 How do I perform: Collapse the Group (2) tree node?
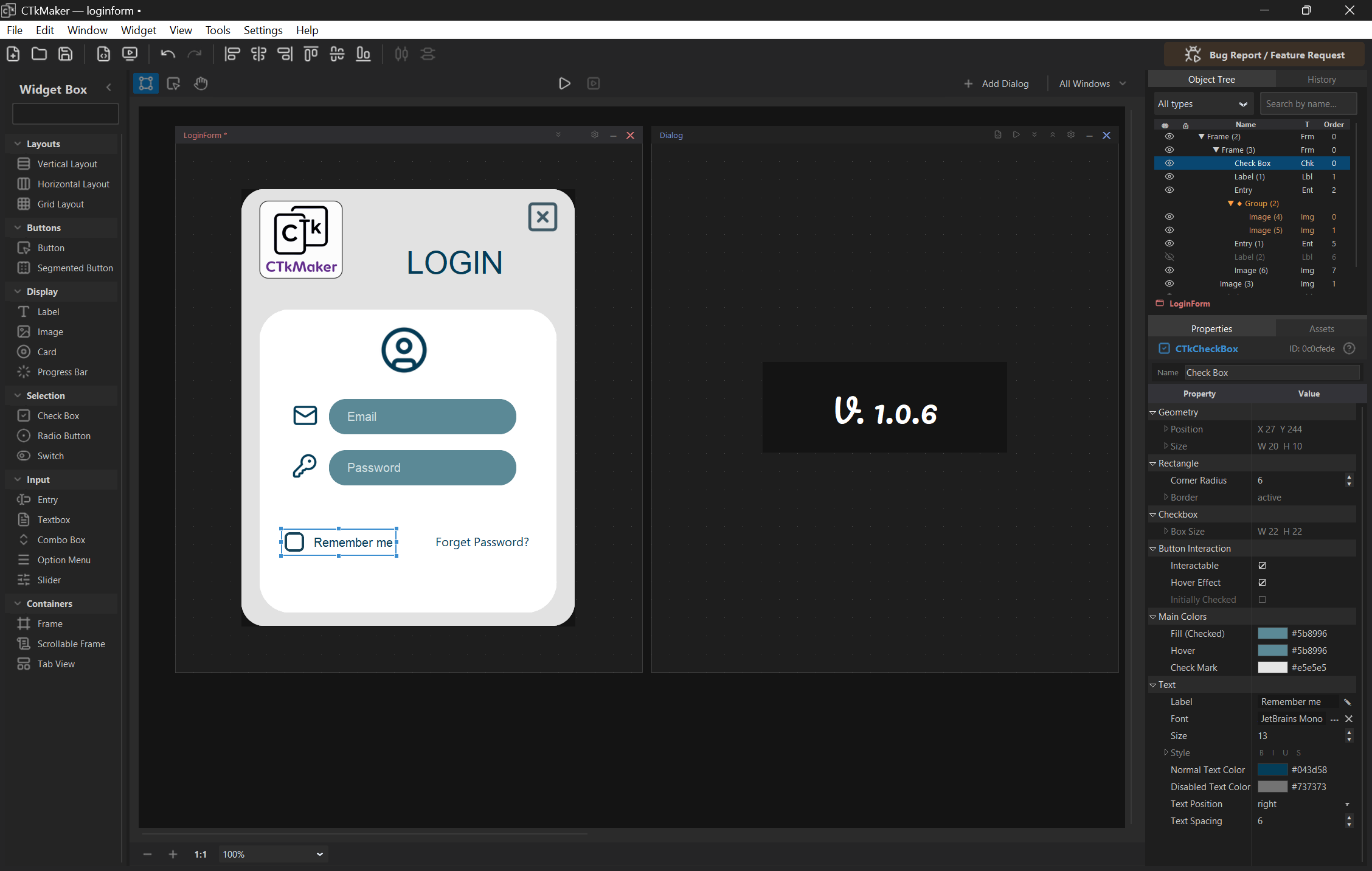(1230, 204)
